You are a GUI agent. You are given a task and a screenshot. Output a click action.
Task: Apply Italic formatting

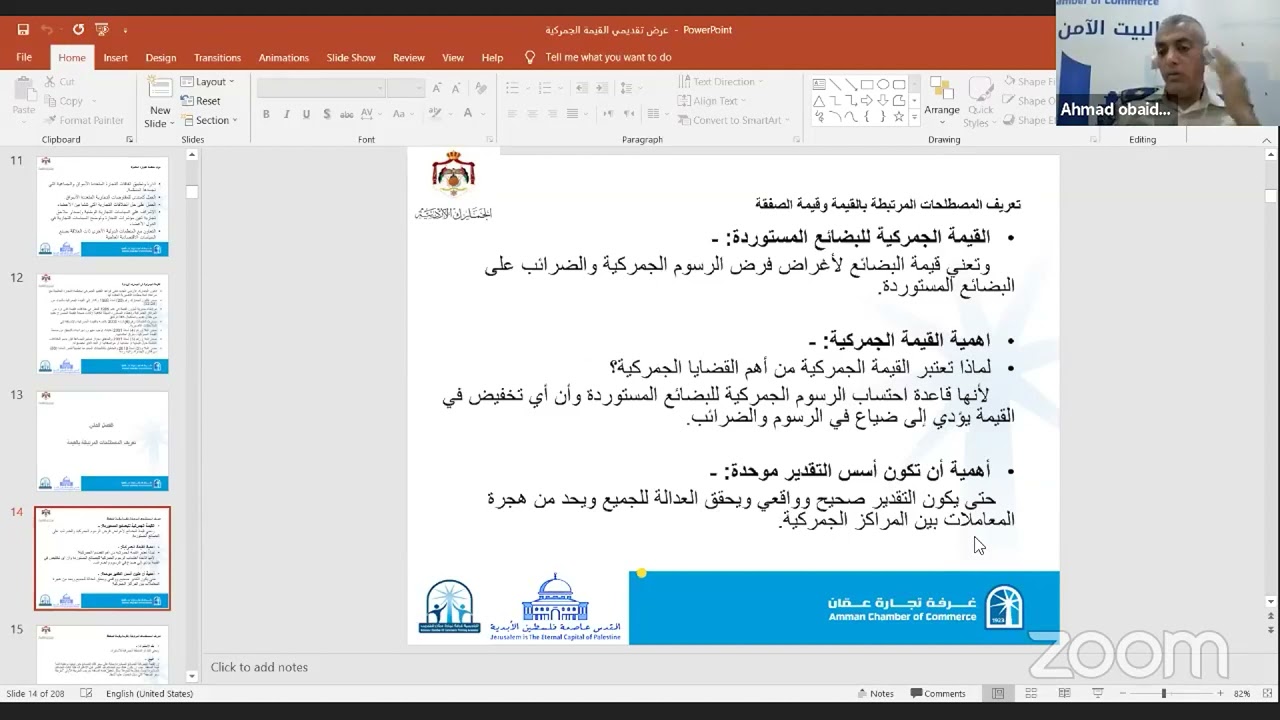pyautogui.click(x=286, y=115)
